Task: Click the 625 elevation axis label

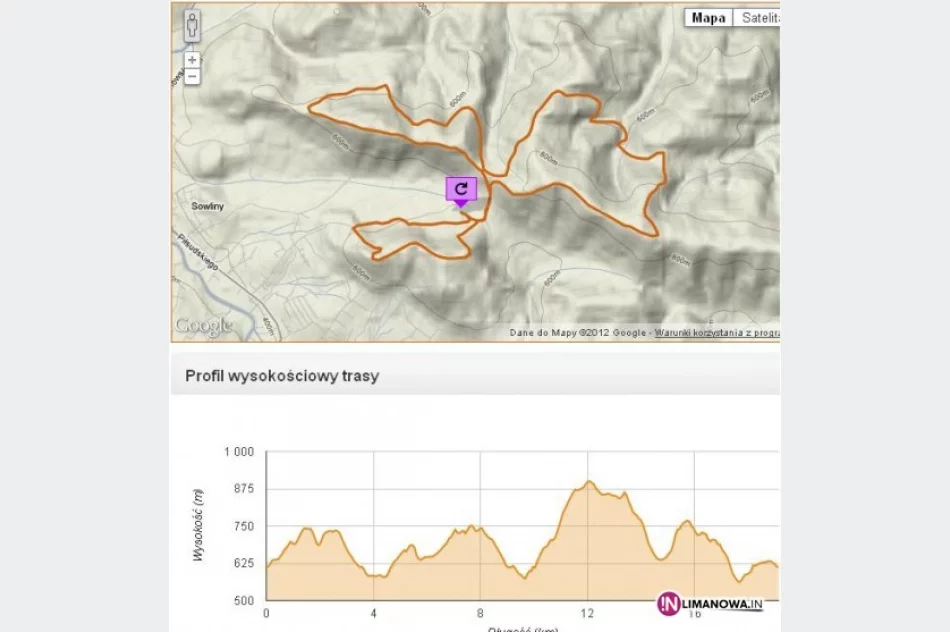Action: (x=243, y=564)
